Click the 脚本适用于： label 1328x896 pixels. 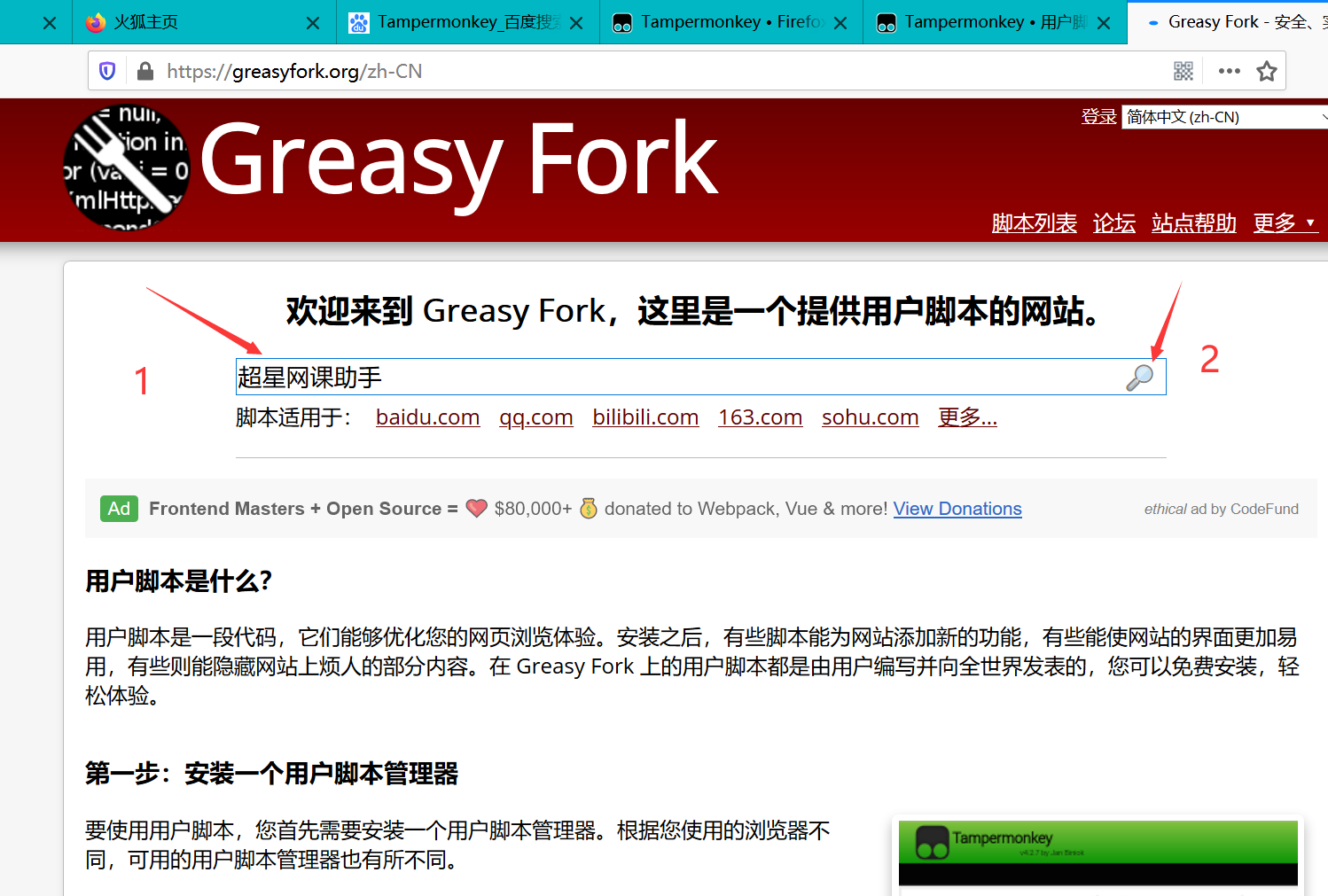(x=293, y=417)
